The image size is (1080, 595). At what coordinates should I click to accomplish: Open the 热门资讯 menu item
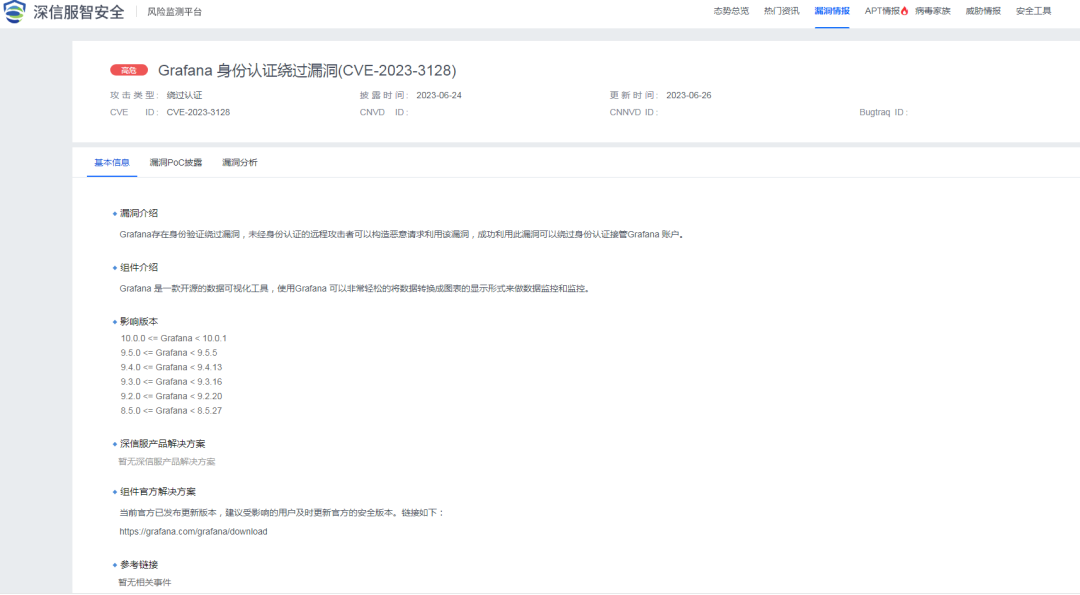[x=781, y=11]
